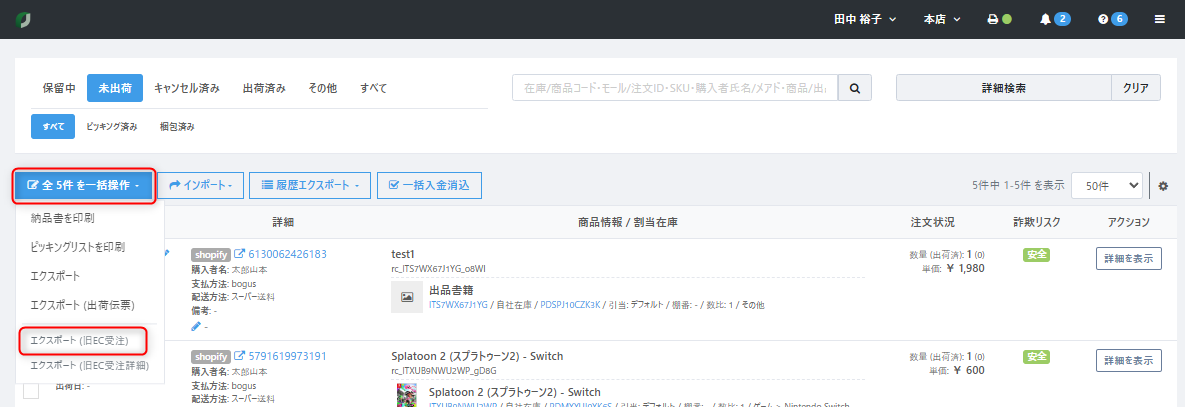This screenshot has width=1185, height=407.
Task: Switch to the その他 tab
Action: 323,88
